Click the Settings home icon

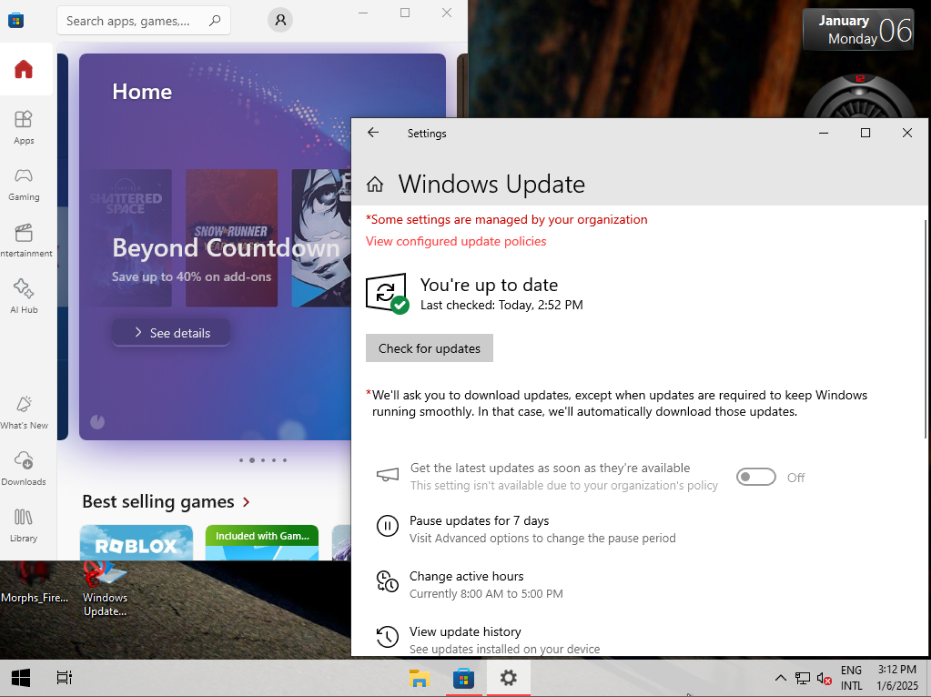375,185
